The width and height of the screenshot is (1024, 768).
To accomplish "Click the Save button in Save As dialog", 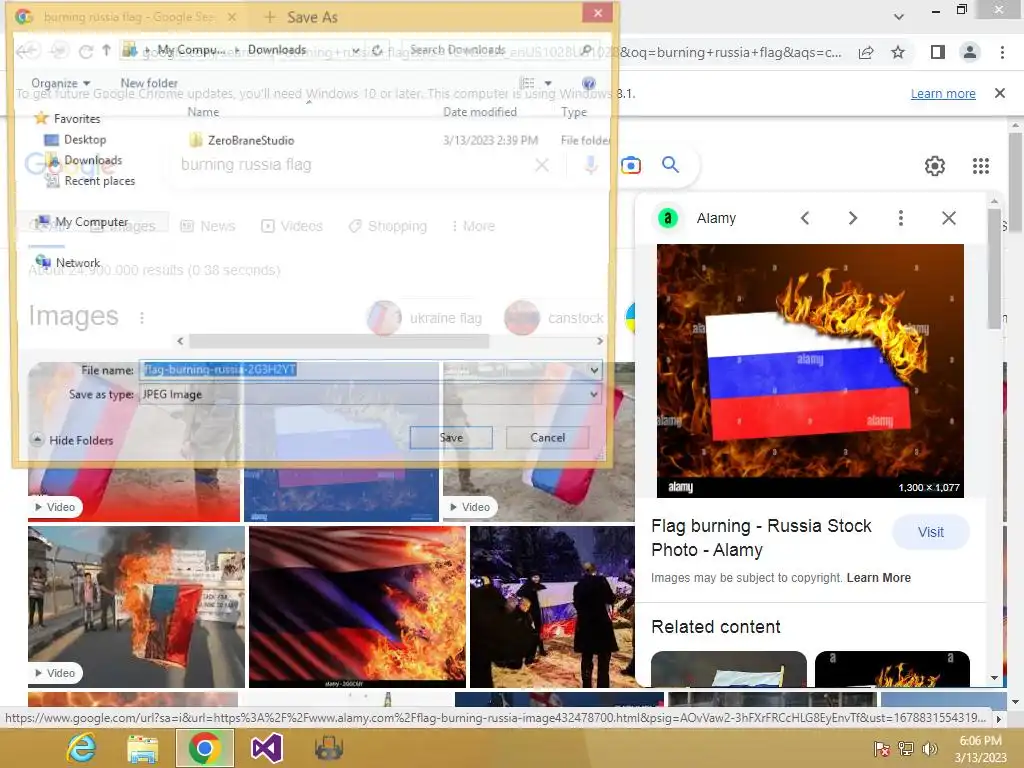I will pyautogui.click(x=451, y=438).
